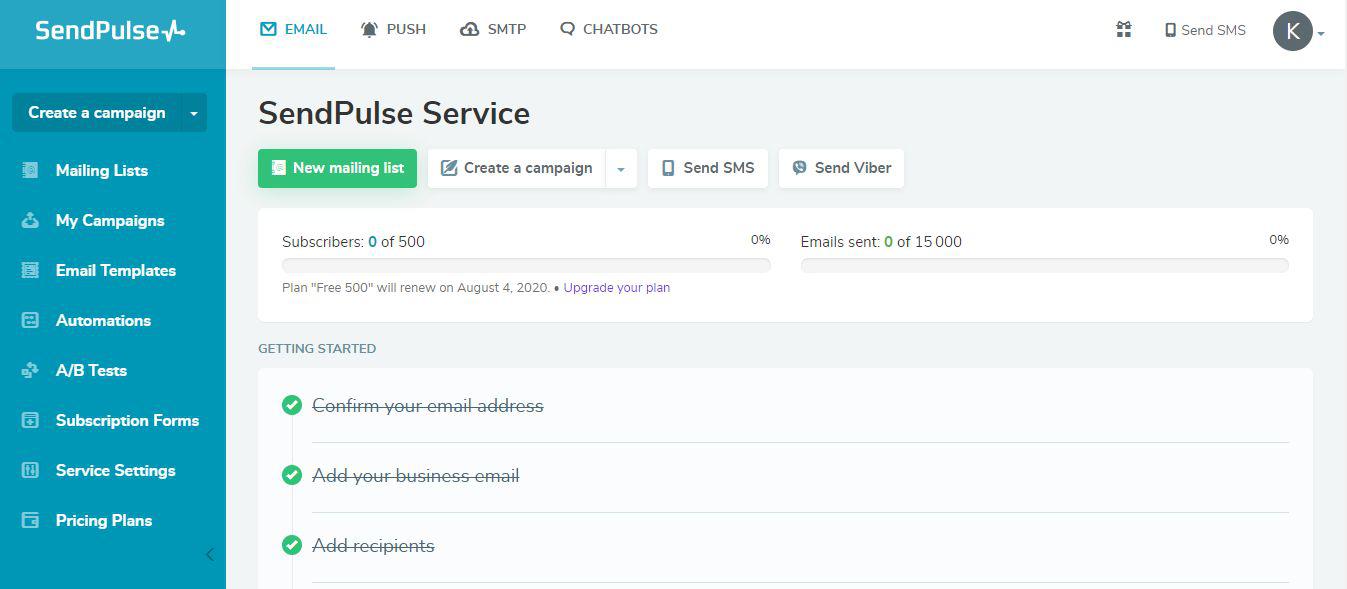Image resolution: width=1347 pixels, height=589 pixels.
Task: Click the SendPulse logo
Action: (110, 30)
